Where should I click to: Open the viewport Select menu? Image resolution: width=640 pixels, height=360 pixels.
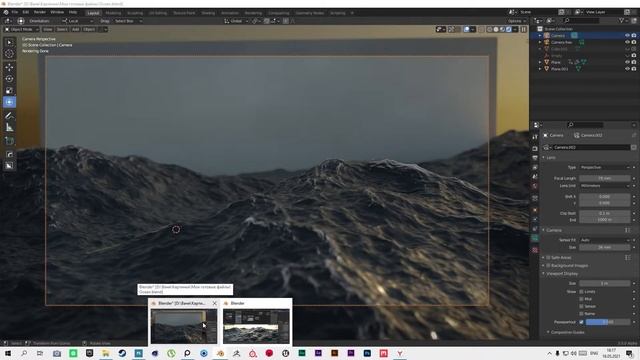(x=62, y=29)
